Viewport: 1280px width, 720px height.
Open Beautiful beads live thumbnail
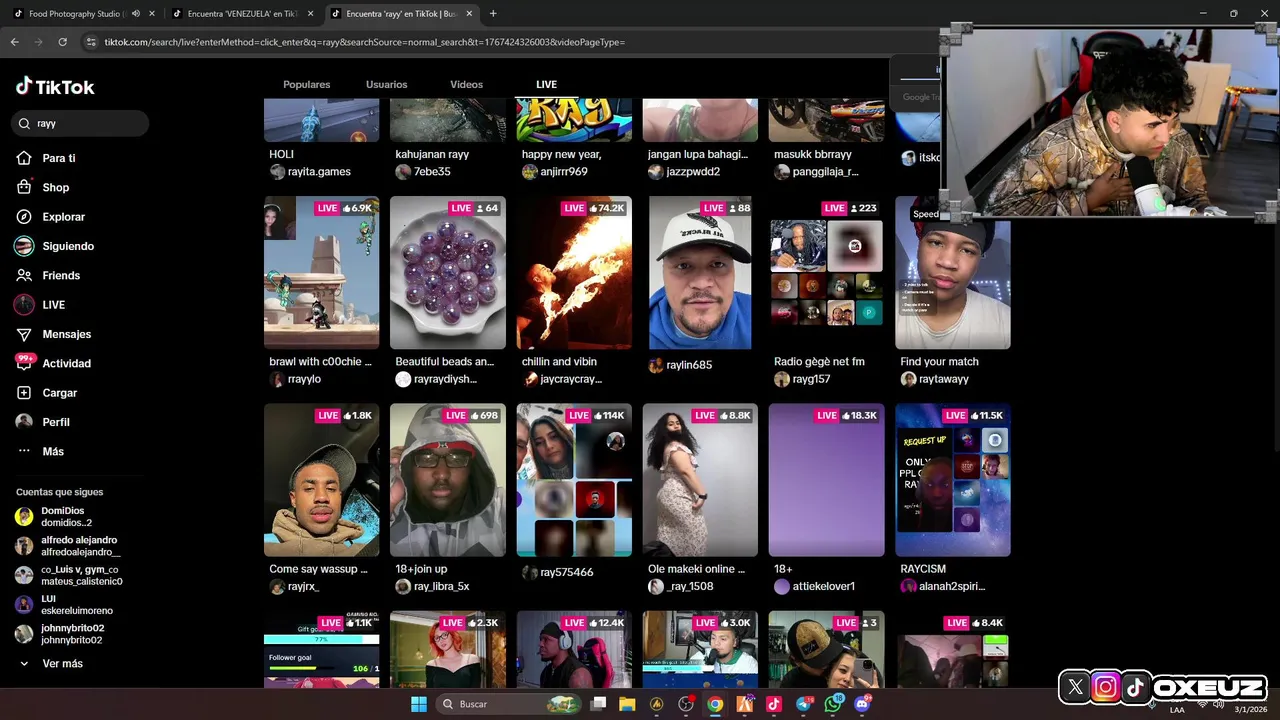click(447, 272)
